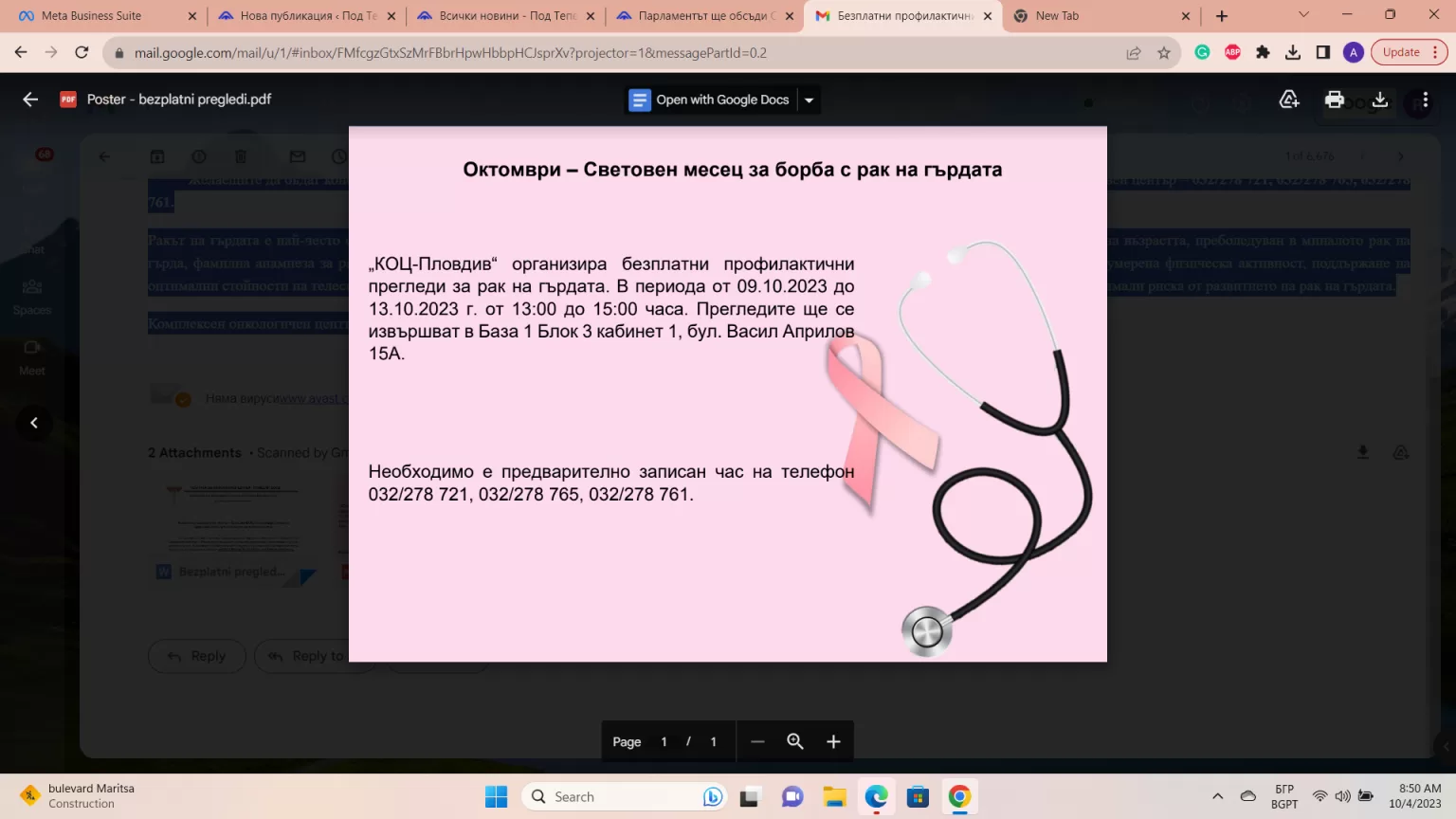The width and height of the screenshot is (1456, 819).
Task: Reset zoom with the magnifier icon
Action: [x=795, y=741]
